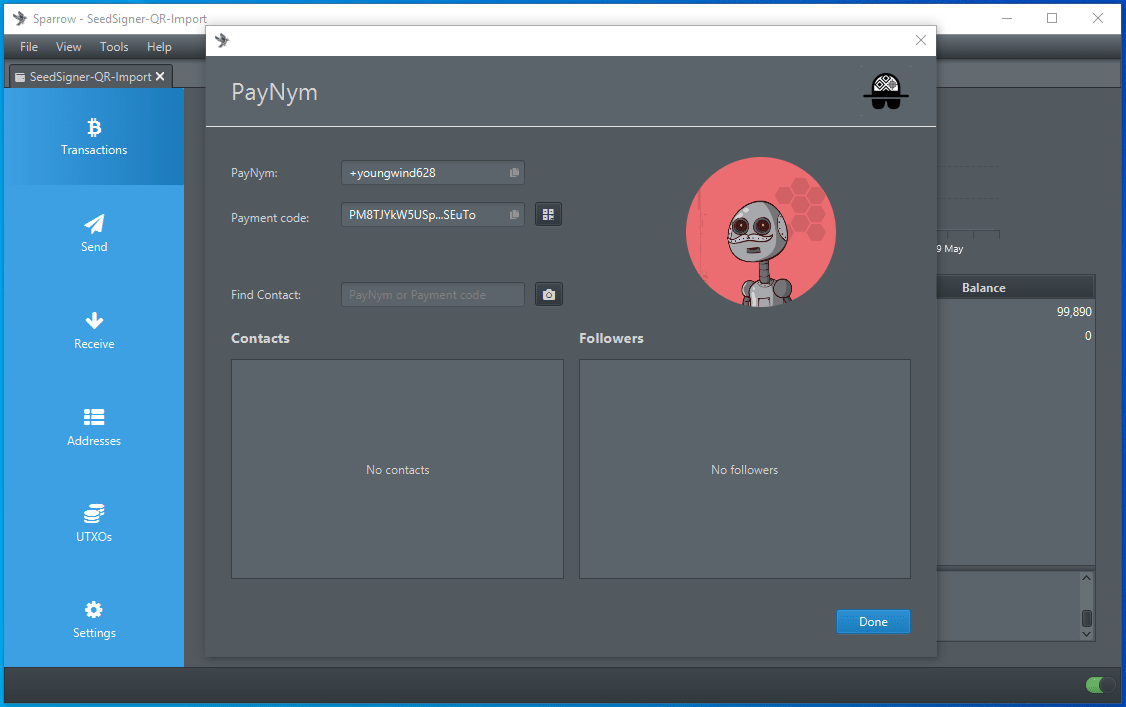This screenshot has width=1126, height=707.
Task: Click the PayNym hat-and-glasses logo
Action: [885, 92]
